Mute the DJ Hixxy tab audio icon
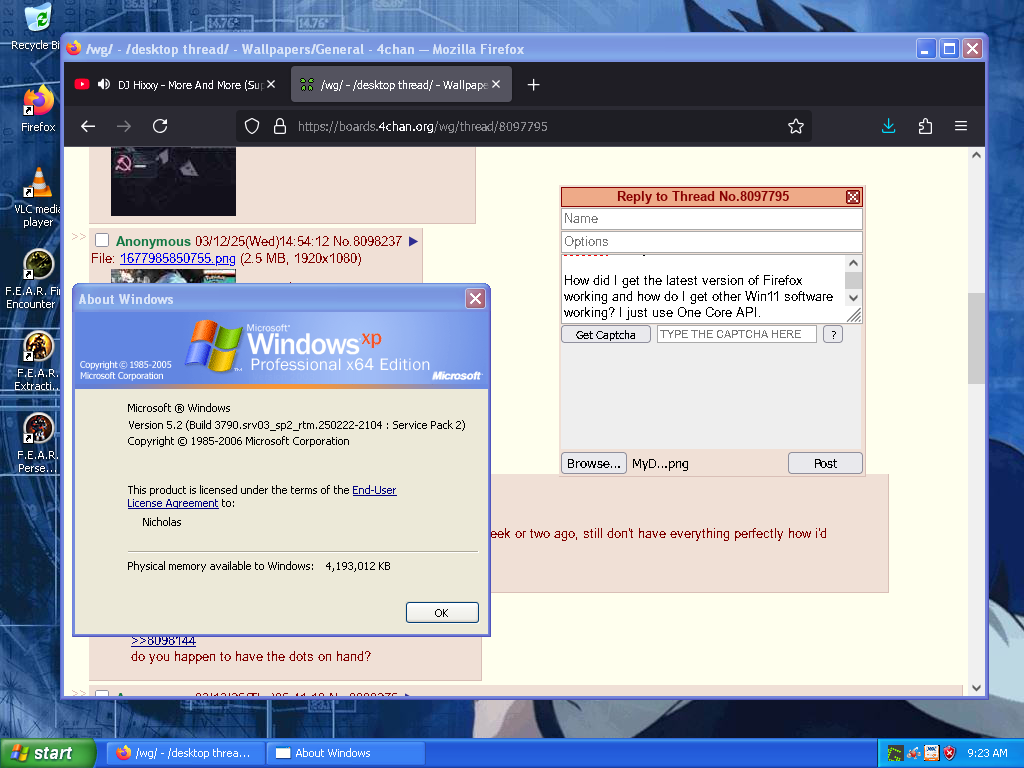 point(104,84)
